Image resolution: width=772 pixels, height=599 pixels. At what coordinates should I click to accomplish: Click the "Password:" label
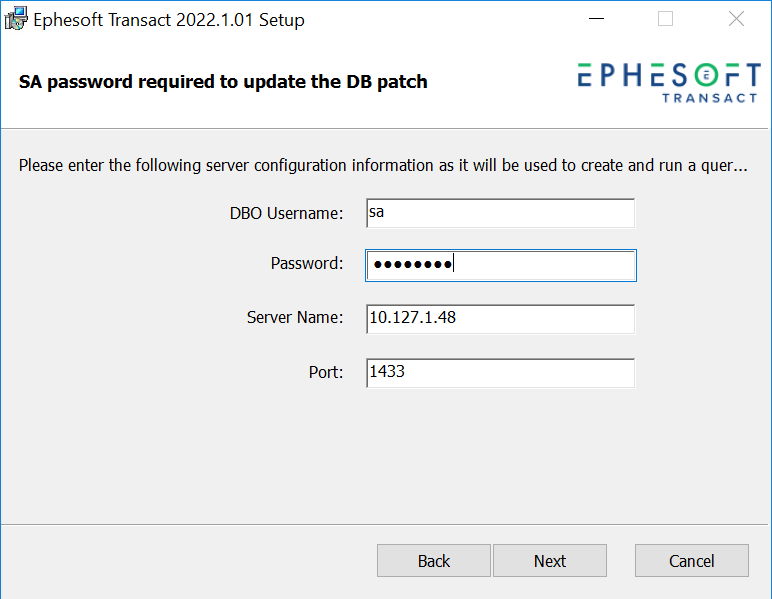pyautogui.click(x=307, y=263)
